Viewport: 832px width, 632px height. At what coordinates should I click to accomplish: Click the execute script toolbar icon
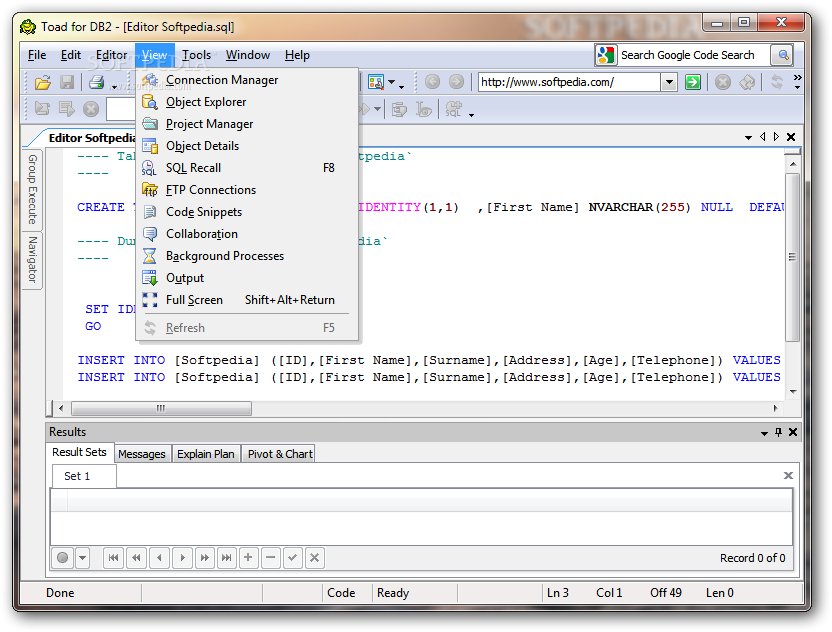[x=42, y=109]
